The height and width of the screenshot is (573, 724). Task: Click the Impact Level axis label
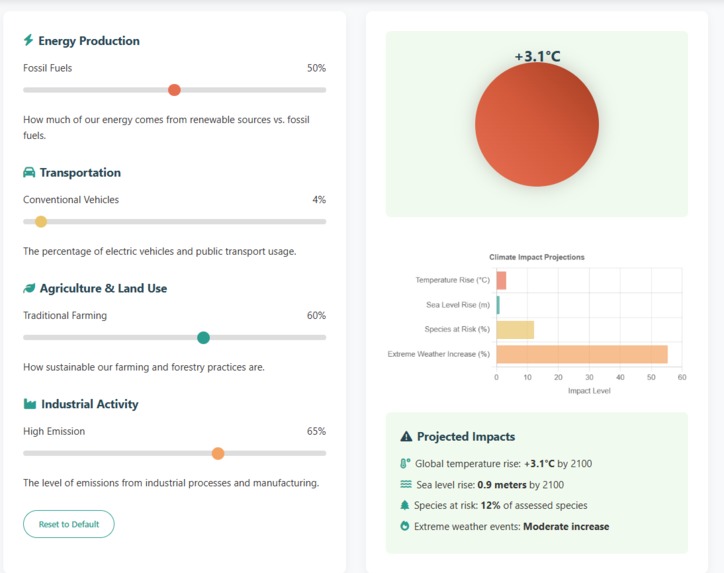coord(589,391)
